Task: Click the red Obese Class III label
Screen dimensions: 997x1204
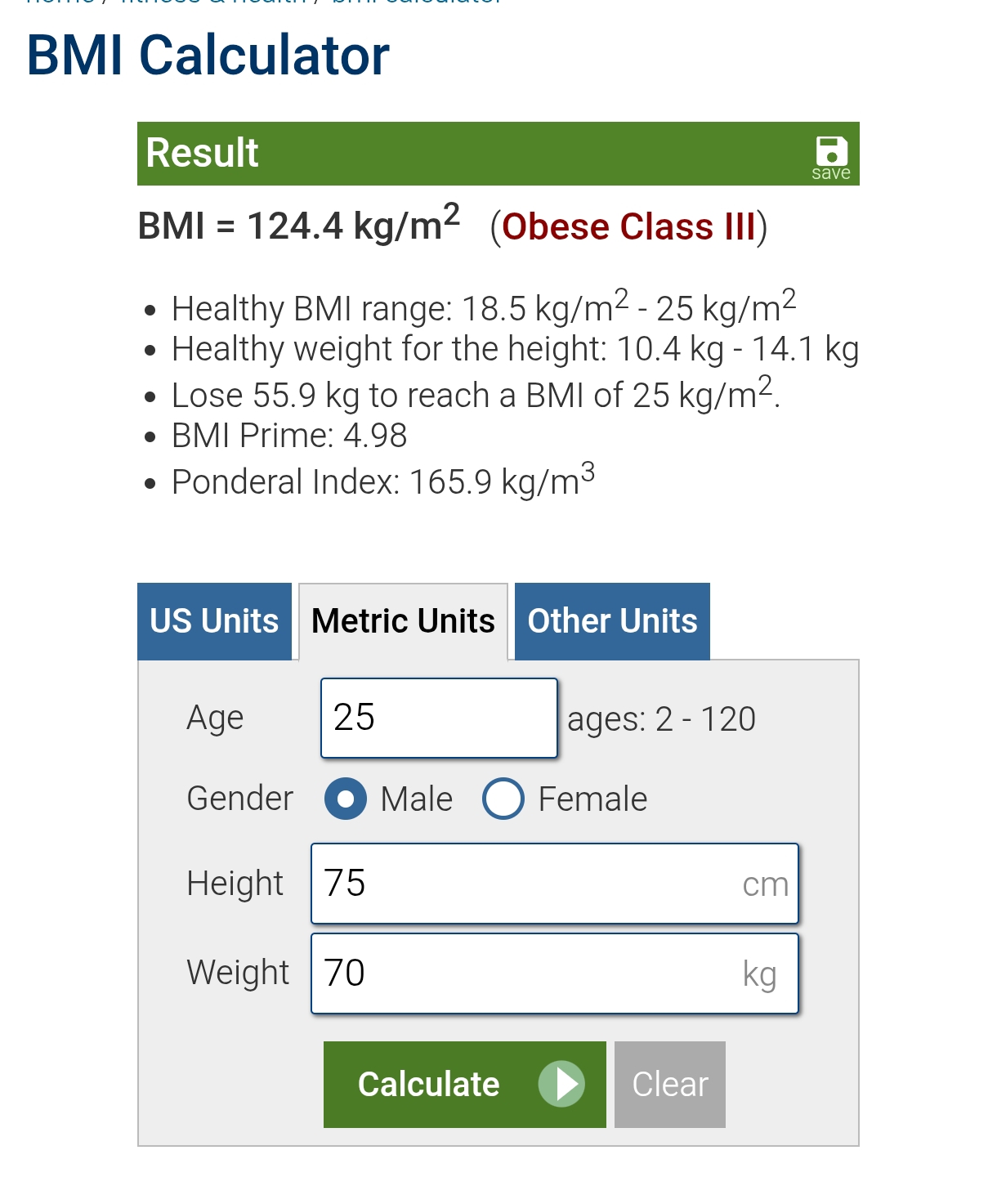Action: [x=629, y=226]
